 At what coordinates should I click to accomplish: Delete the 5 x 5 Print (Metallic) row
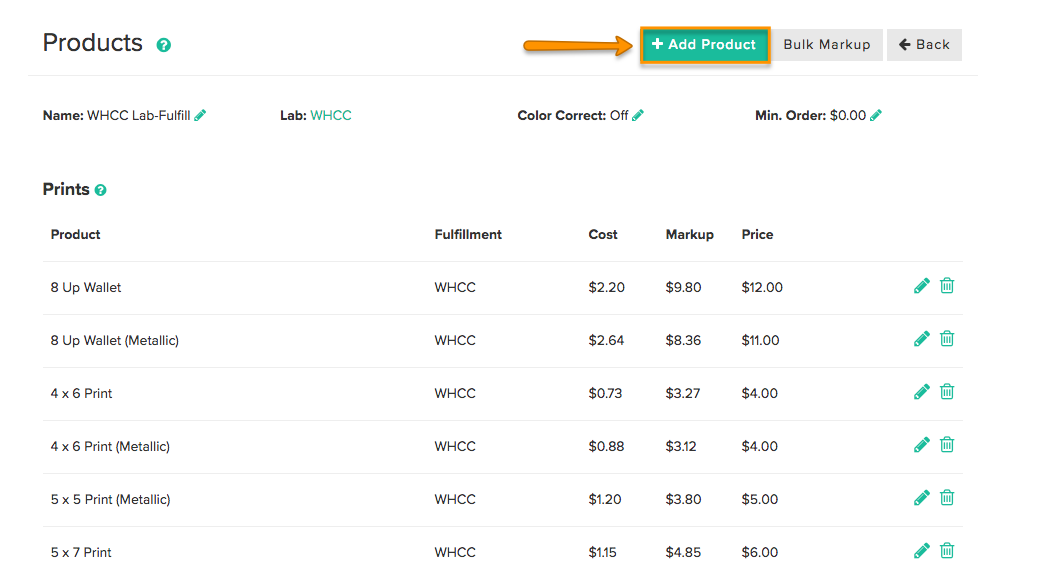(947, 498)
